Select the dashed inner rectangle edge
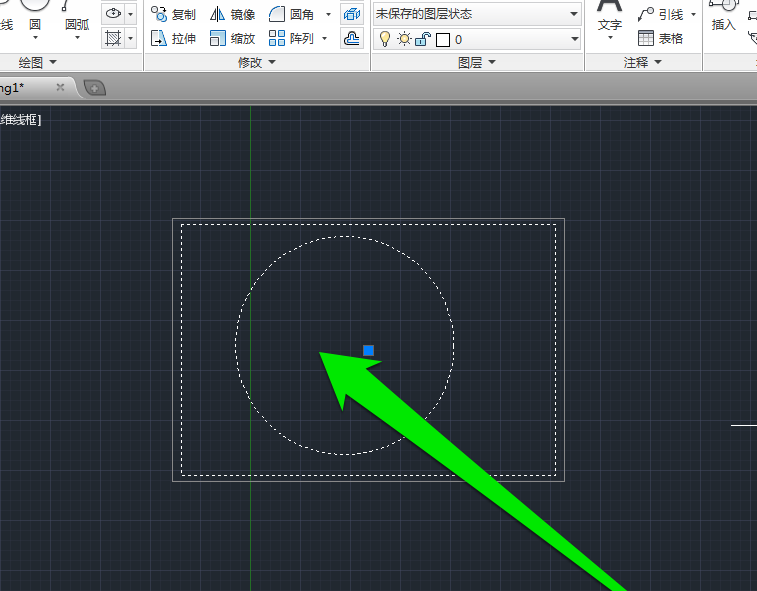Viewport: 757px width, 591px height. click(x=368, y=224)
